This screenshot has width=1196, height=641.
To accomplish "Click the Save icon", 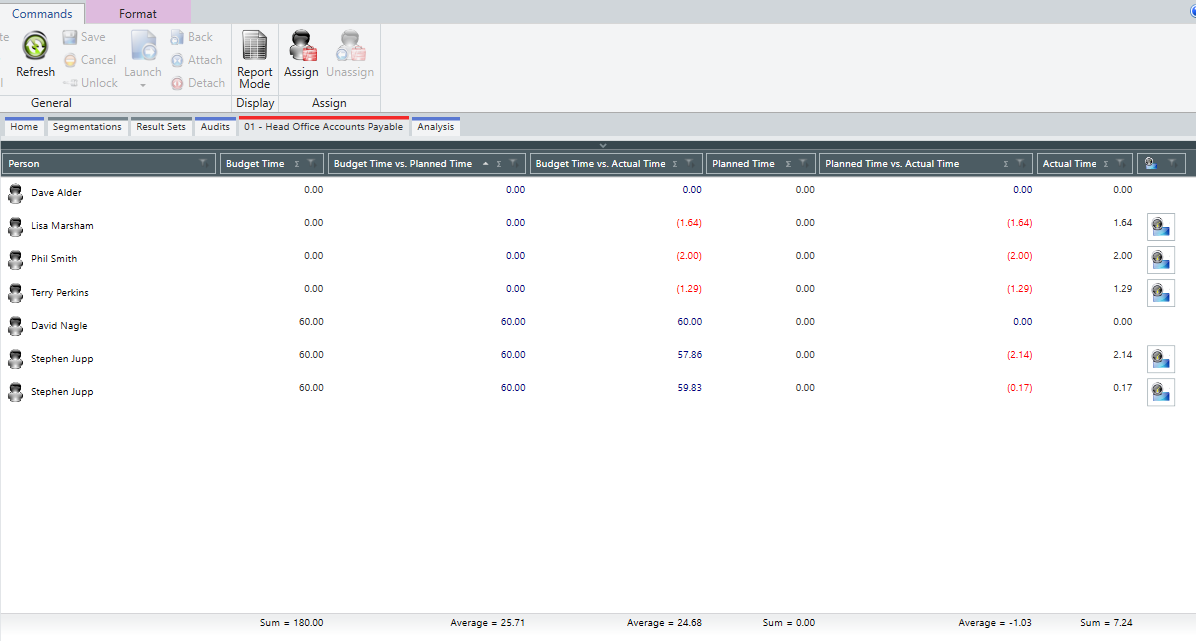I will tap(69, 37).
